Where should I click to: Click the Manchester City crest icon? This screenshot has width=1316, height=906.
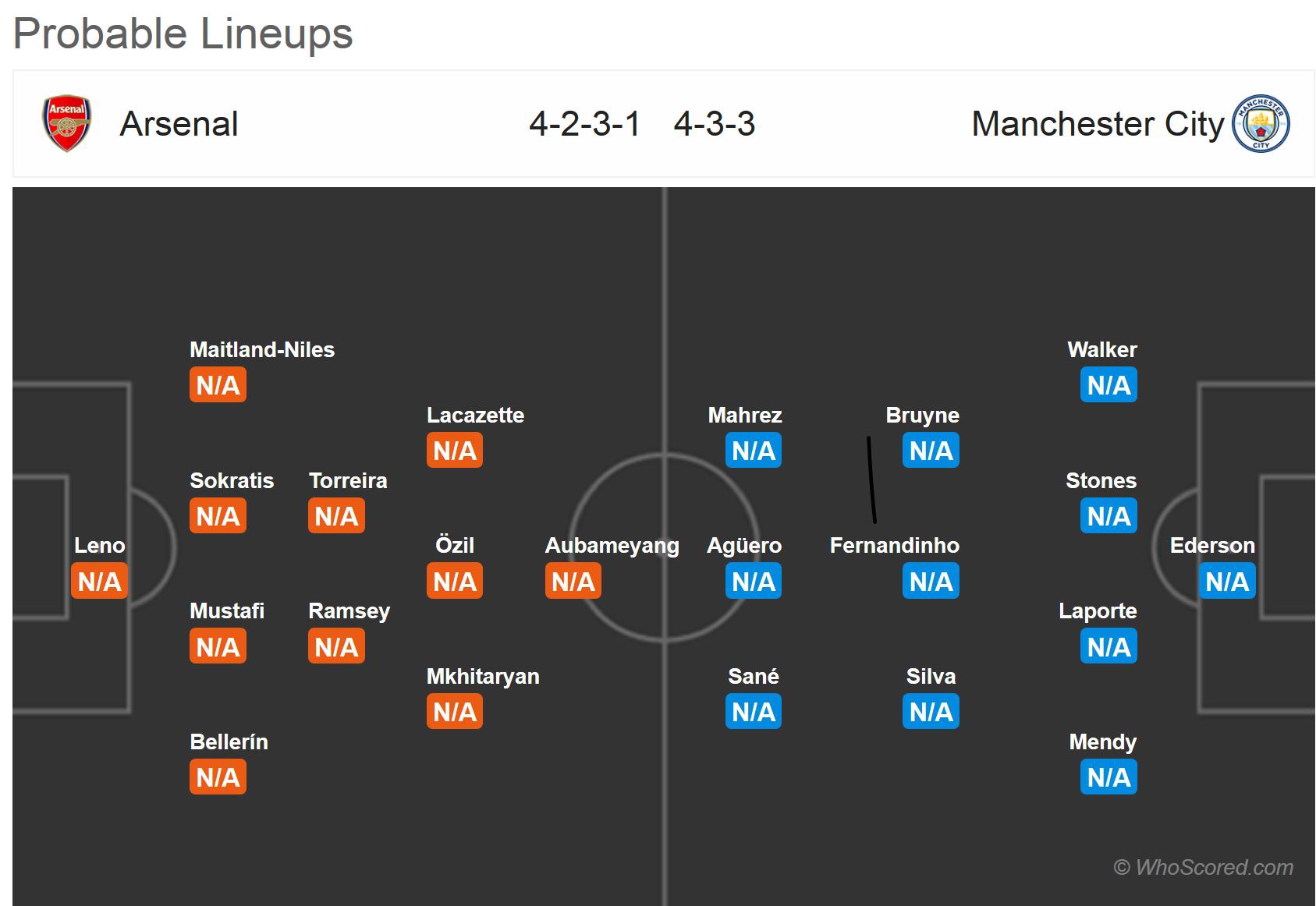[x=1261, y=124]
